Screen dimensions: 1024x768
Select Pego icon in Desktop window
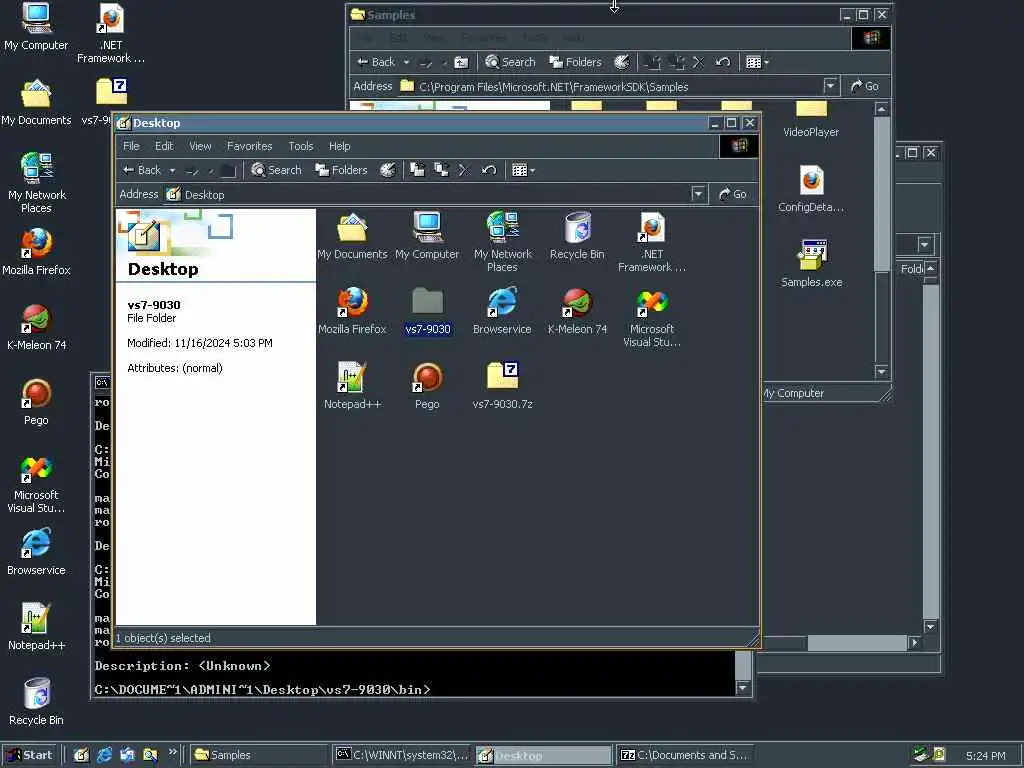pyautogui.click(x=427, y=386)
